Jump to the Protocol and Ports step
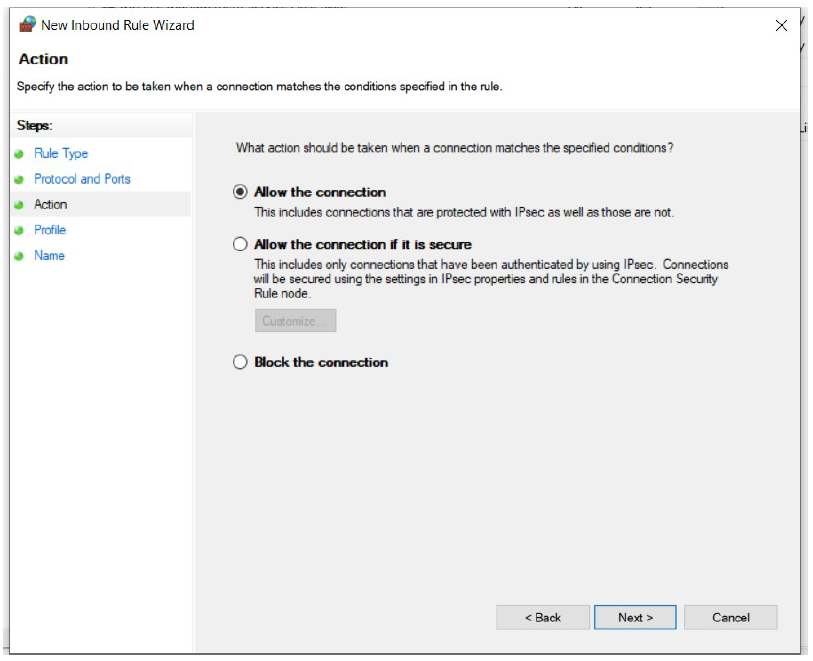 (82, 179)
